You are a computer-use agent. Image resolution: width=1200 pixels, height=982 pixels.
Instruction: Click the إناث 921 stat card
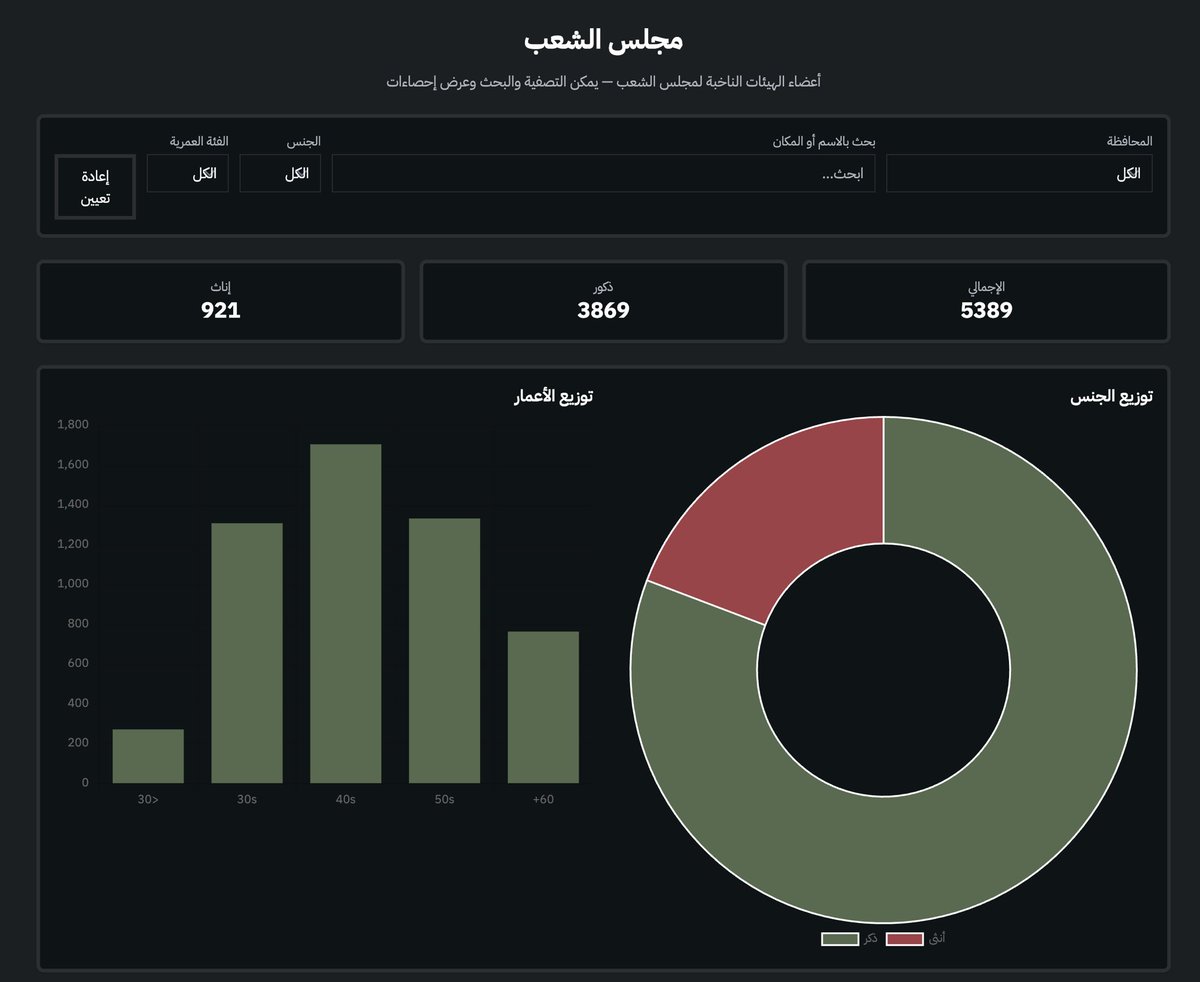click(x=221, y=300)
